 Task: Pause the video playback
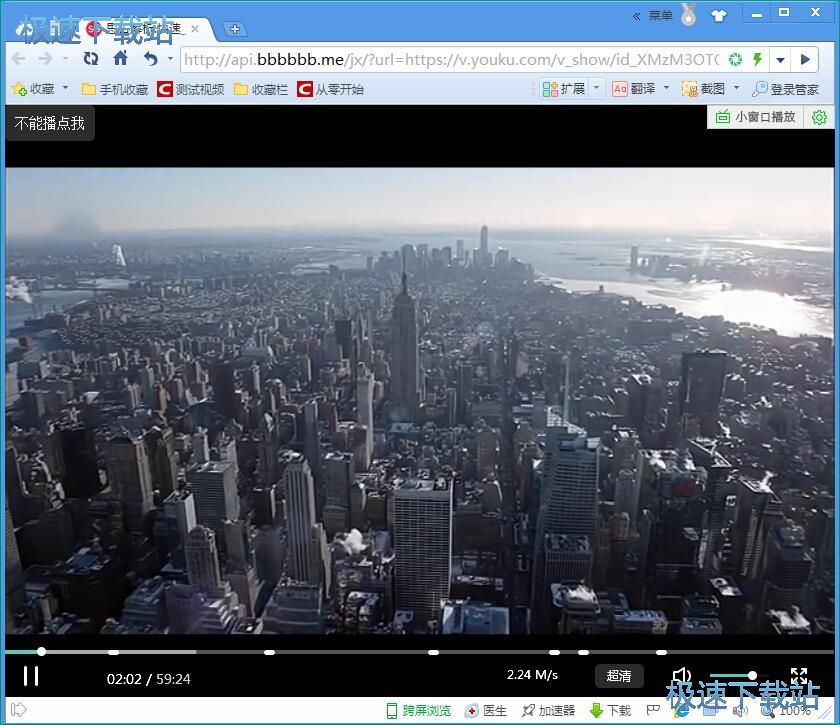click(x=31, y=676)
